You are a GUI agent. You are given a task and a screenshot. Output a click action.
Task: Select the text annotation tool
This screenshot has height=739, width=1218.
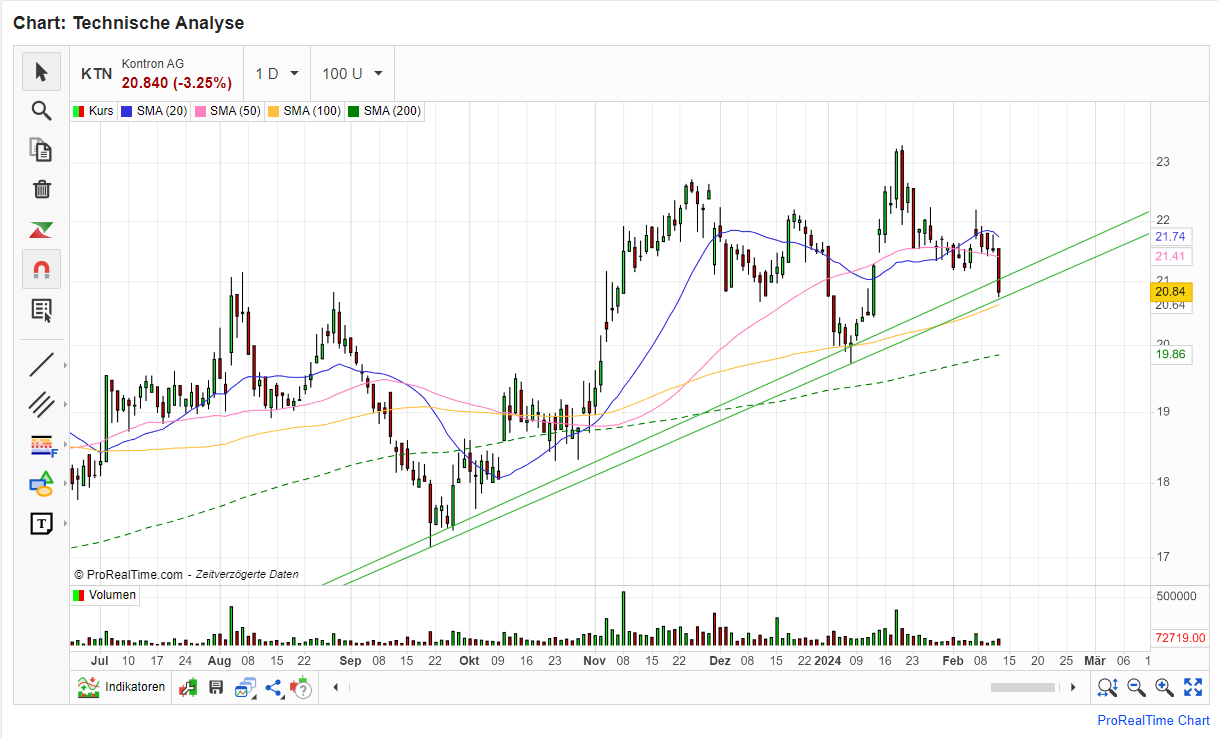(x=41, y=523)
